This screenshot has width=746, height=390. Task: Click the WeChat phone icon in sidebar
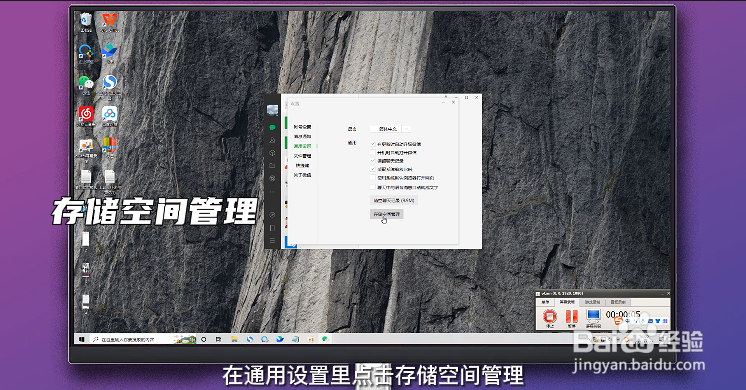tap(272, 228)
